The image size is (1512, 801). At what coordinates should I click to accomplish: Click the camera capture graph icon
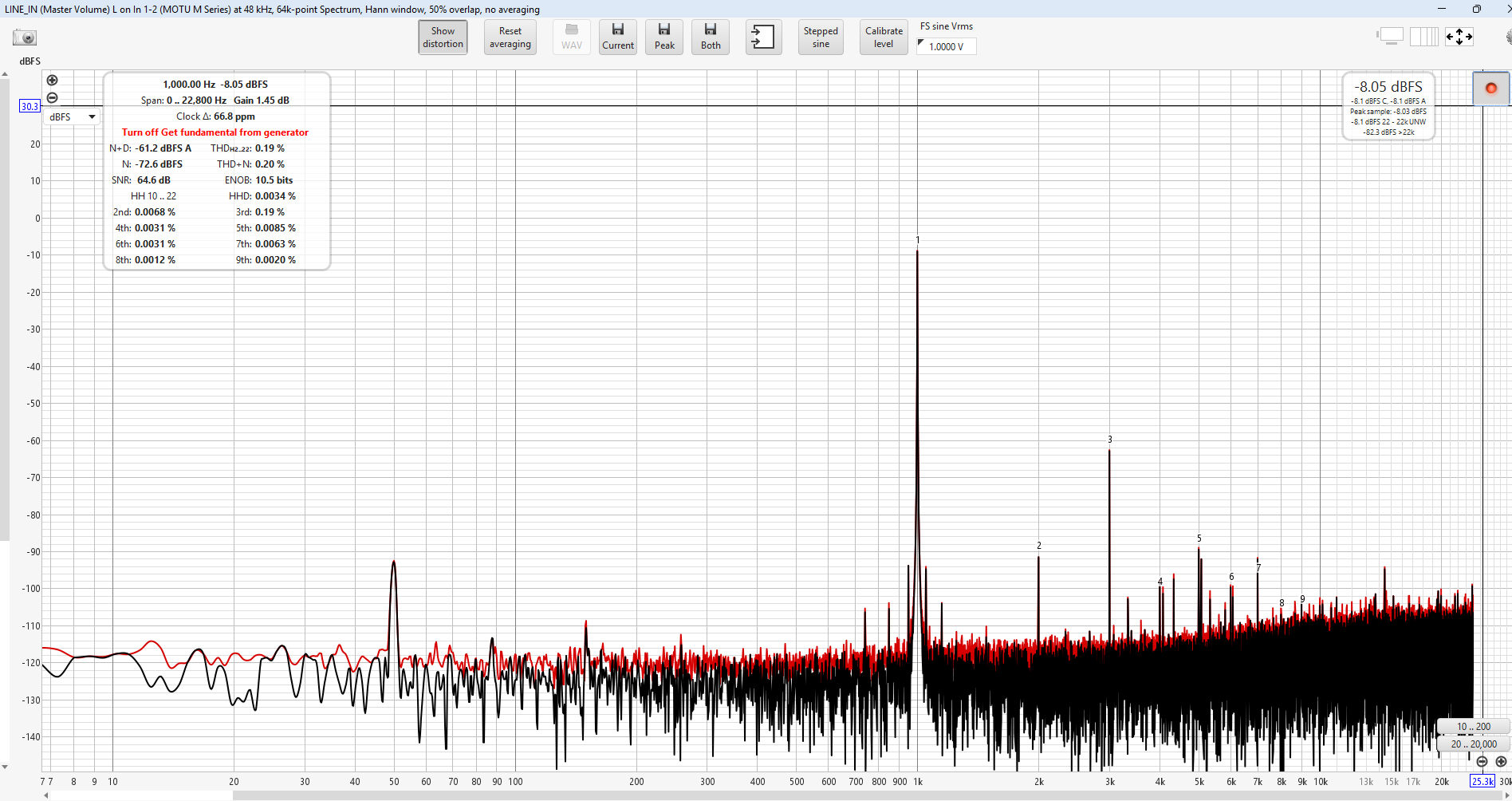pos(25,37)
